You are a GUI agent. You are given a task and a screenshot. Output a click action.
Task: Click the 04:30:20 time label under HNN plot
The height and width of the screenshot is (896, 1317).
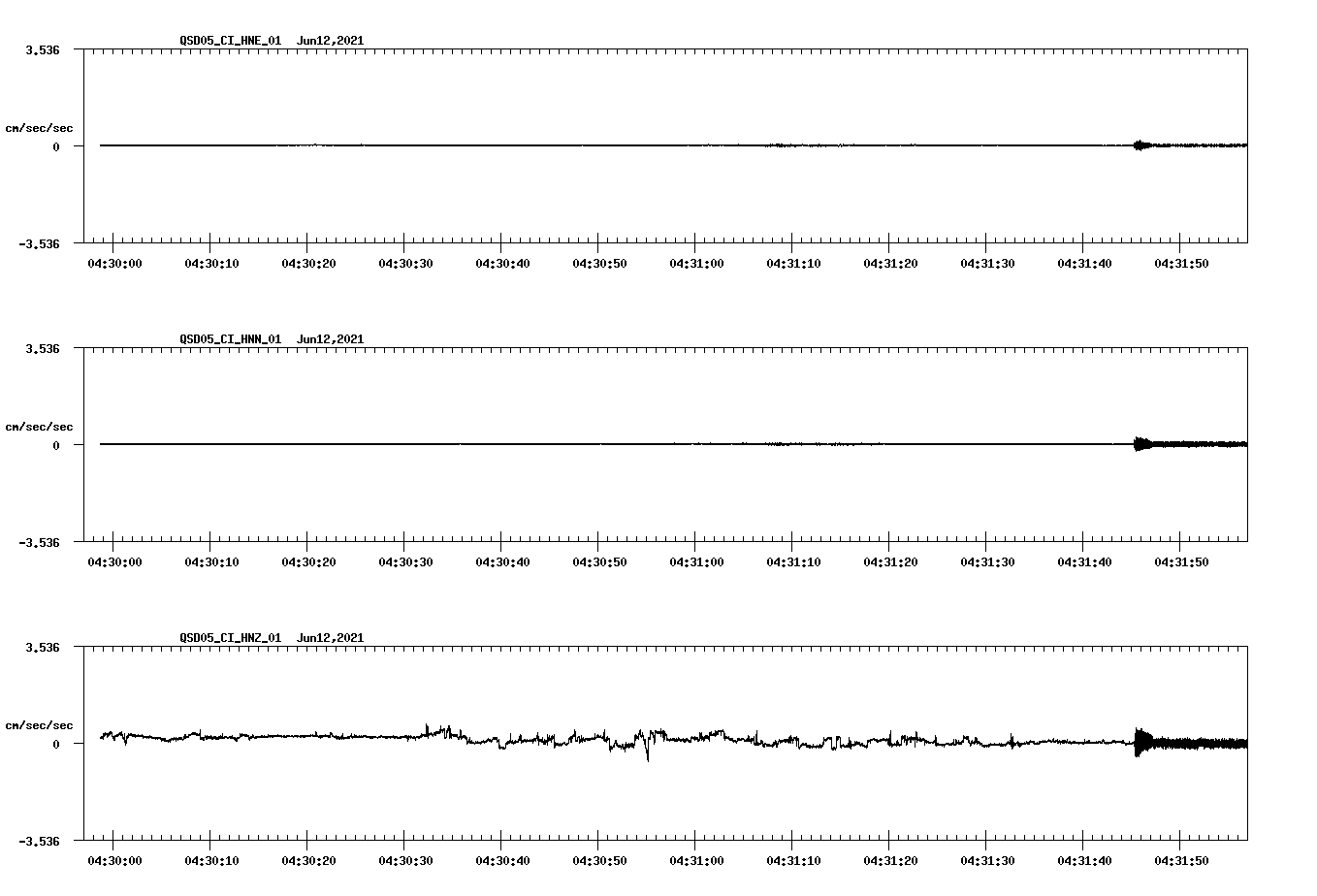coord(308,562)
